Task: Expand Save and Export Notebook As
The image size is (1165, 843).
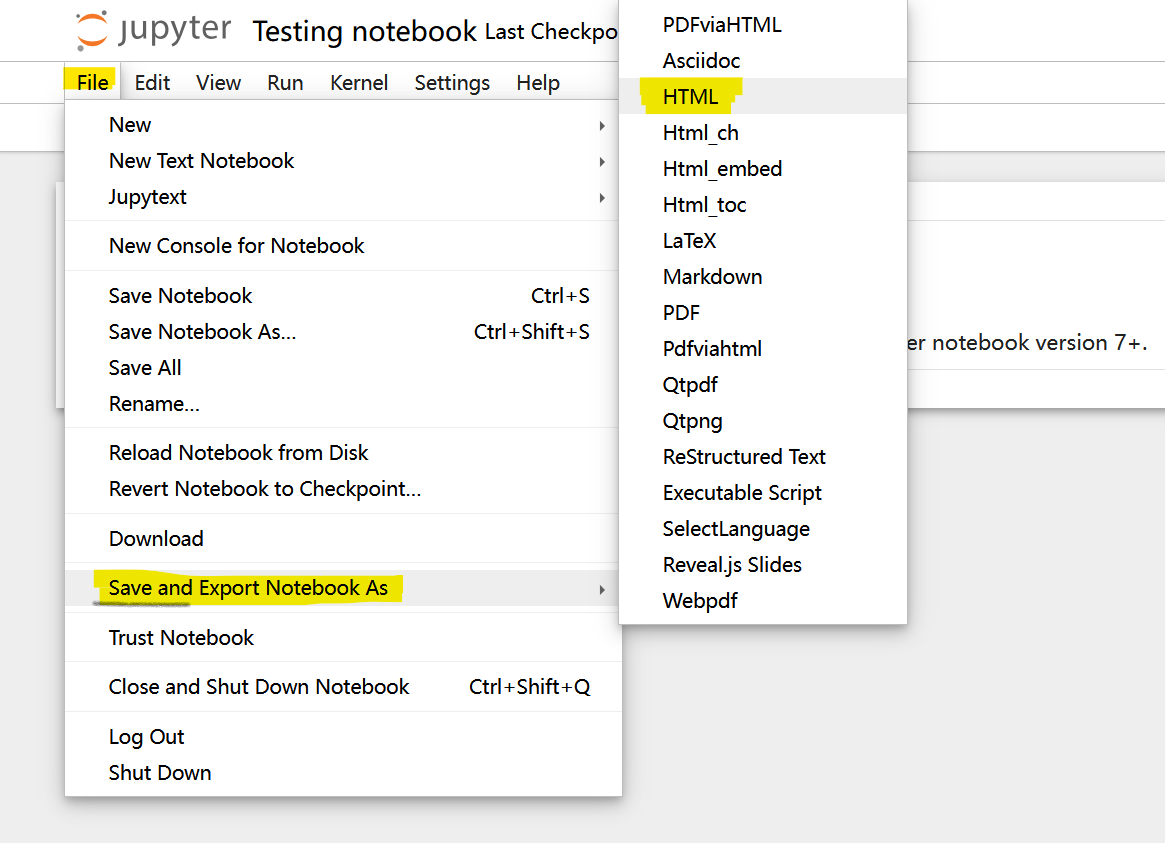Action: pos(343,588)
